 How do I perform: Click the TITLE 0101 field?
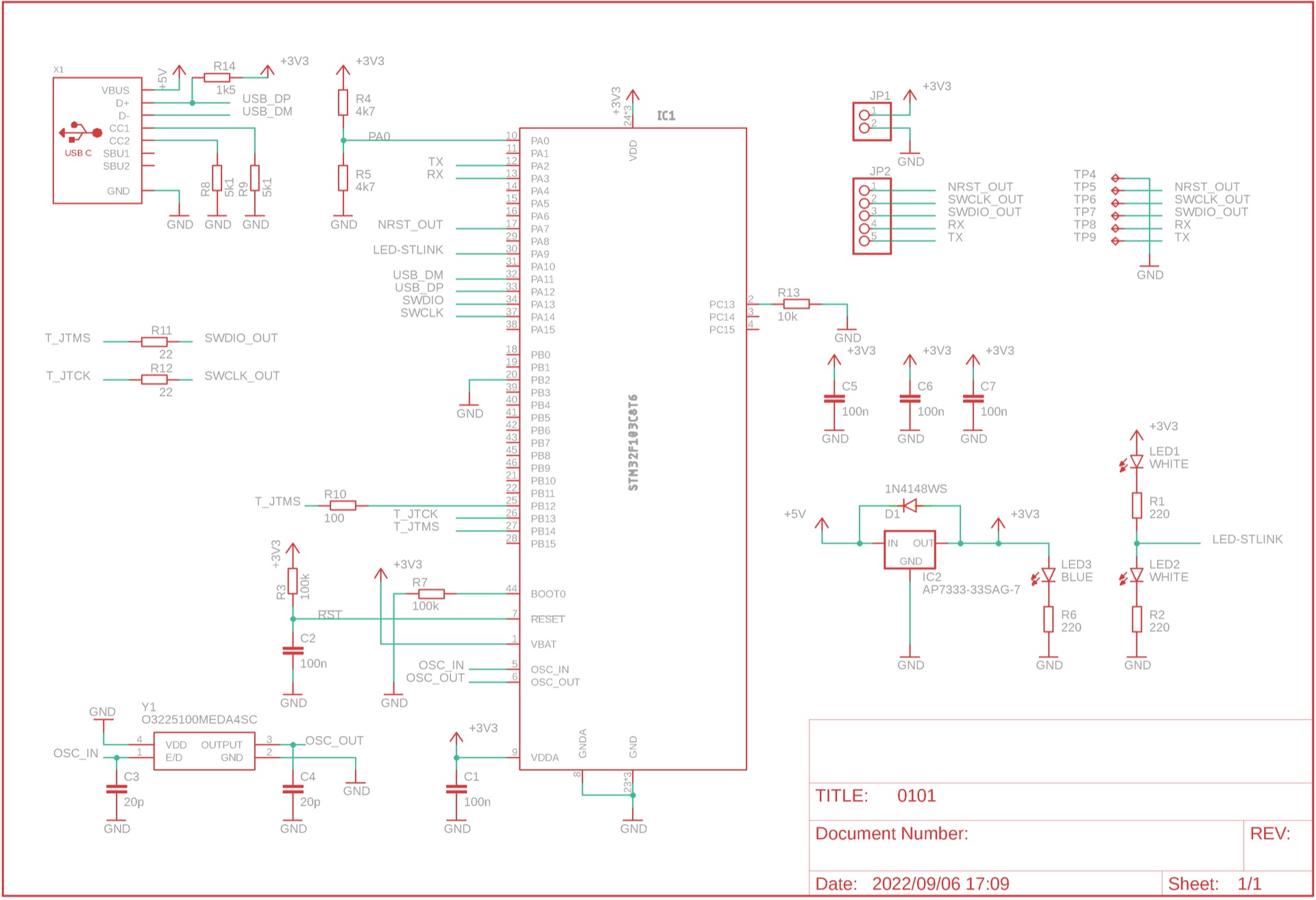916,796
